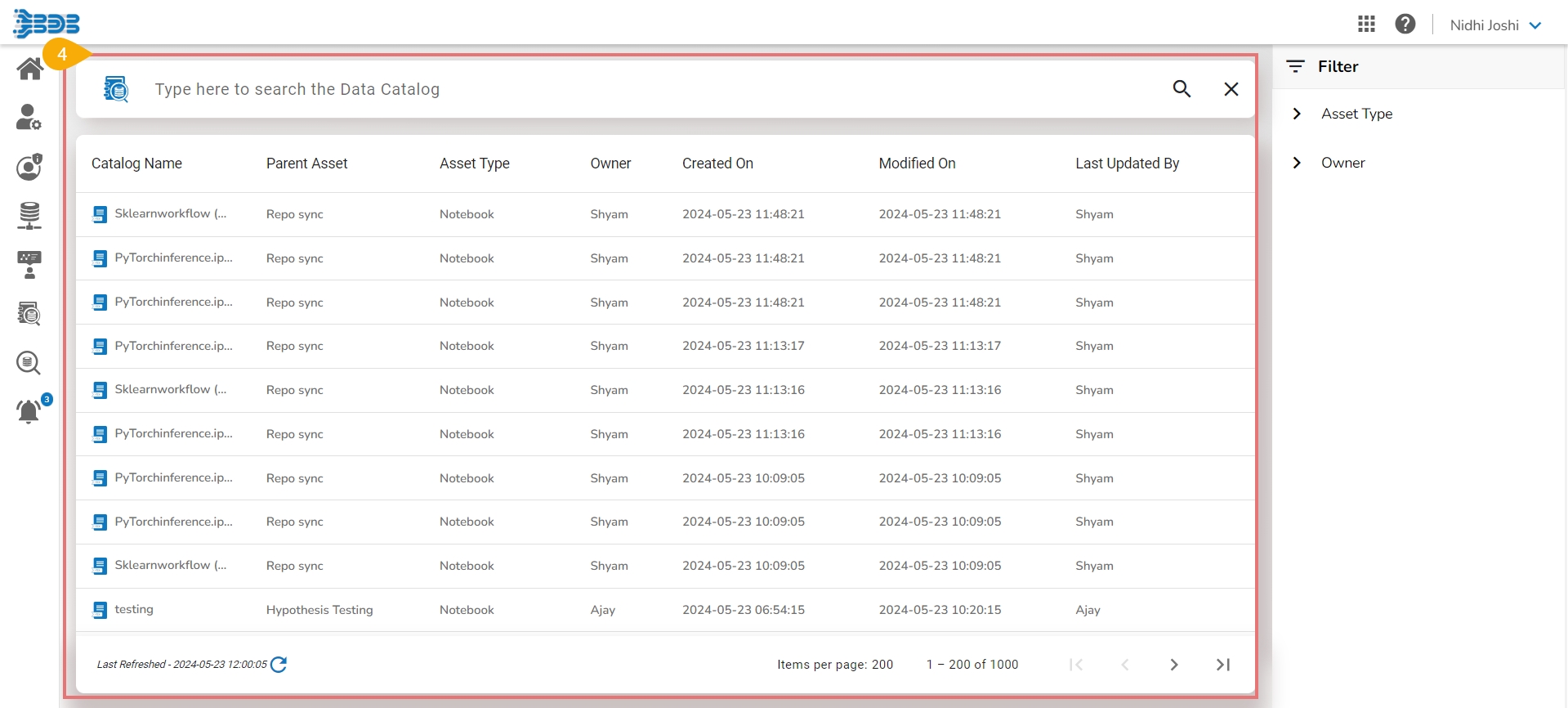
Task: Open user settings icon in sidebar
Action: [29, 117]
